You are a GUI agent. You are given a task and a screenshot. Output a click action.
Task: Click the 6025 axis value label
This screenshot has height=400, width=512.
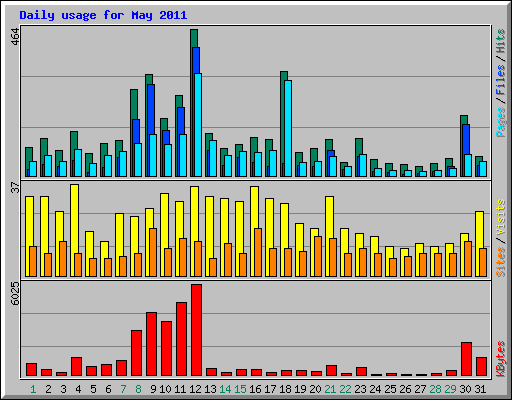15,294
